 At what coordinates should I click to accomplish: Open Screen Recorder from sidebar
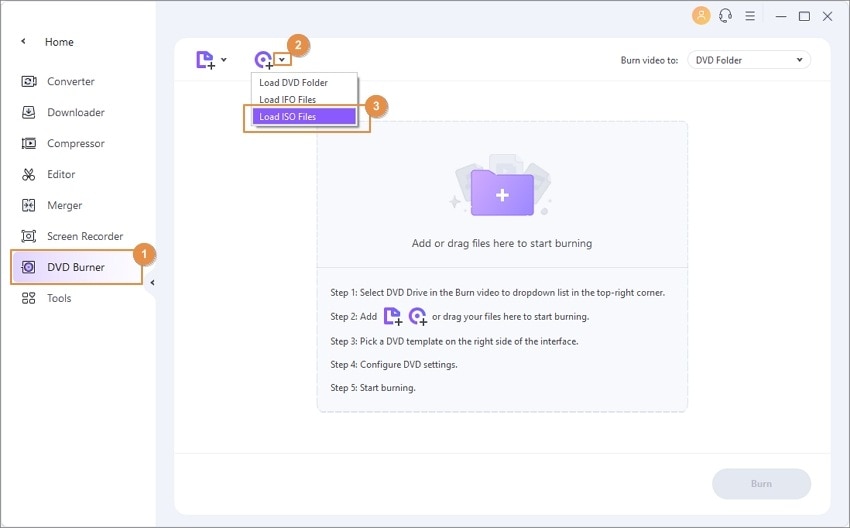click(72, 236)
